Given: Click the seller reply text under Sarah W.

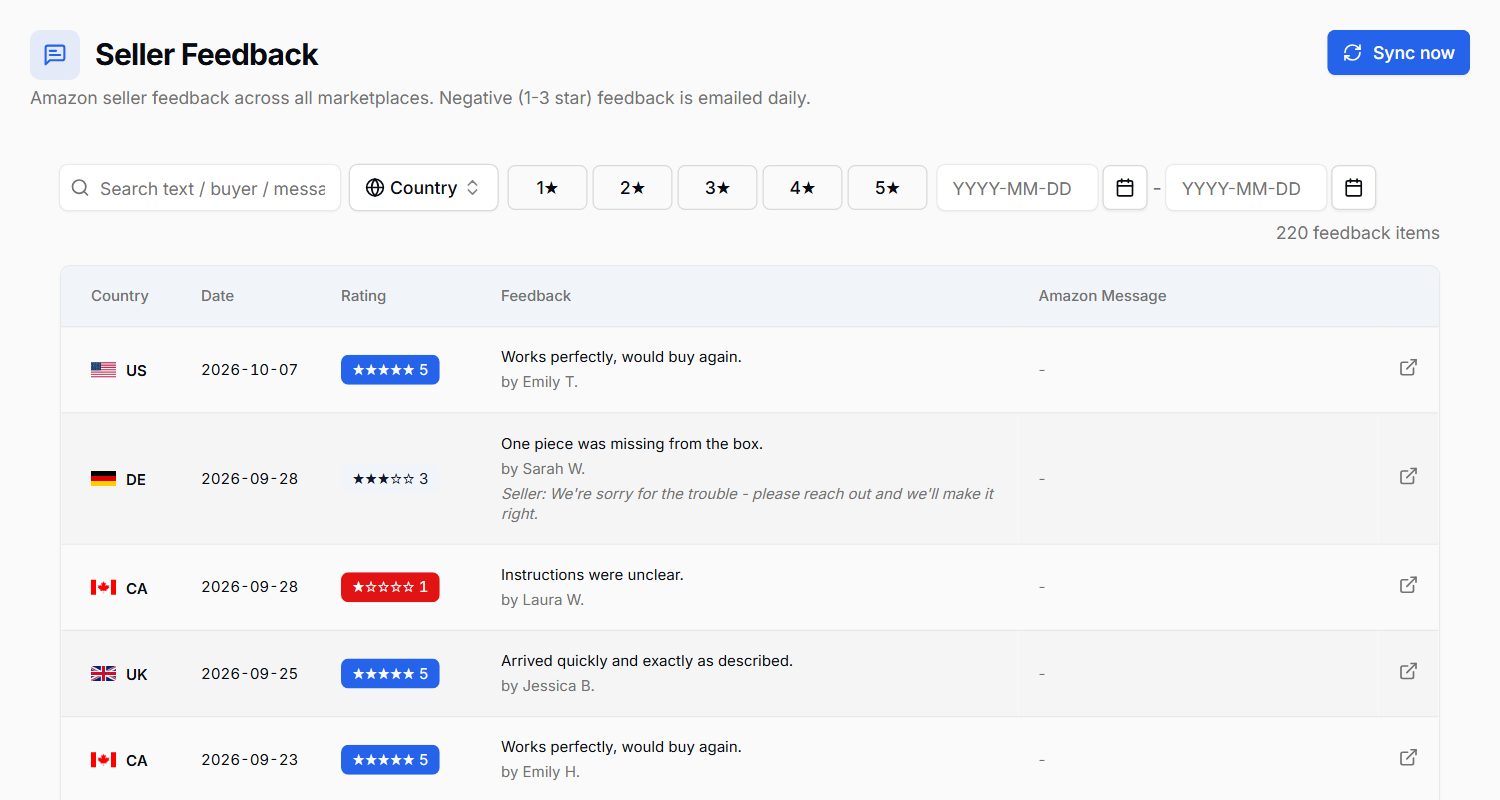Looking at the screenshot, I should [x=747, y=504].
